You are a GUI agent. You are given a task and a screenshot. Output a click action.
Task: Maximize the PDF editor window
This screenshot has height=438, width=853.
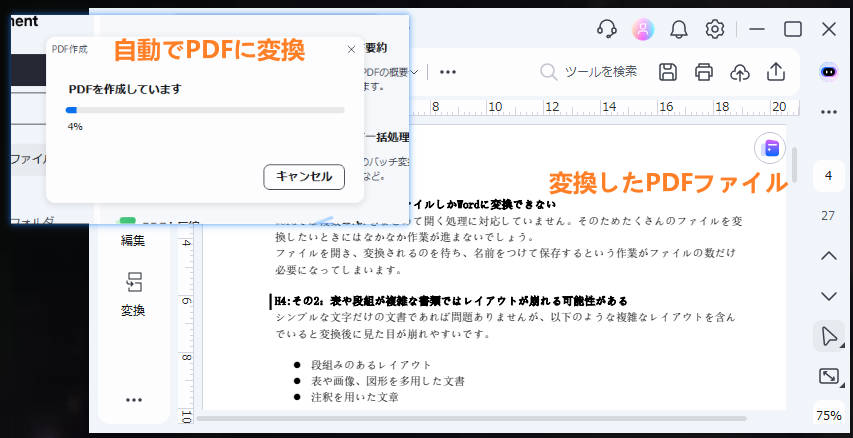793,29
